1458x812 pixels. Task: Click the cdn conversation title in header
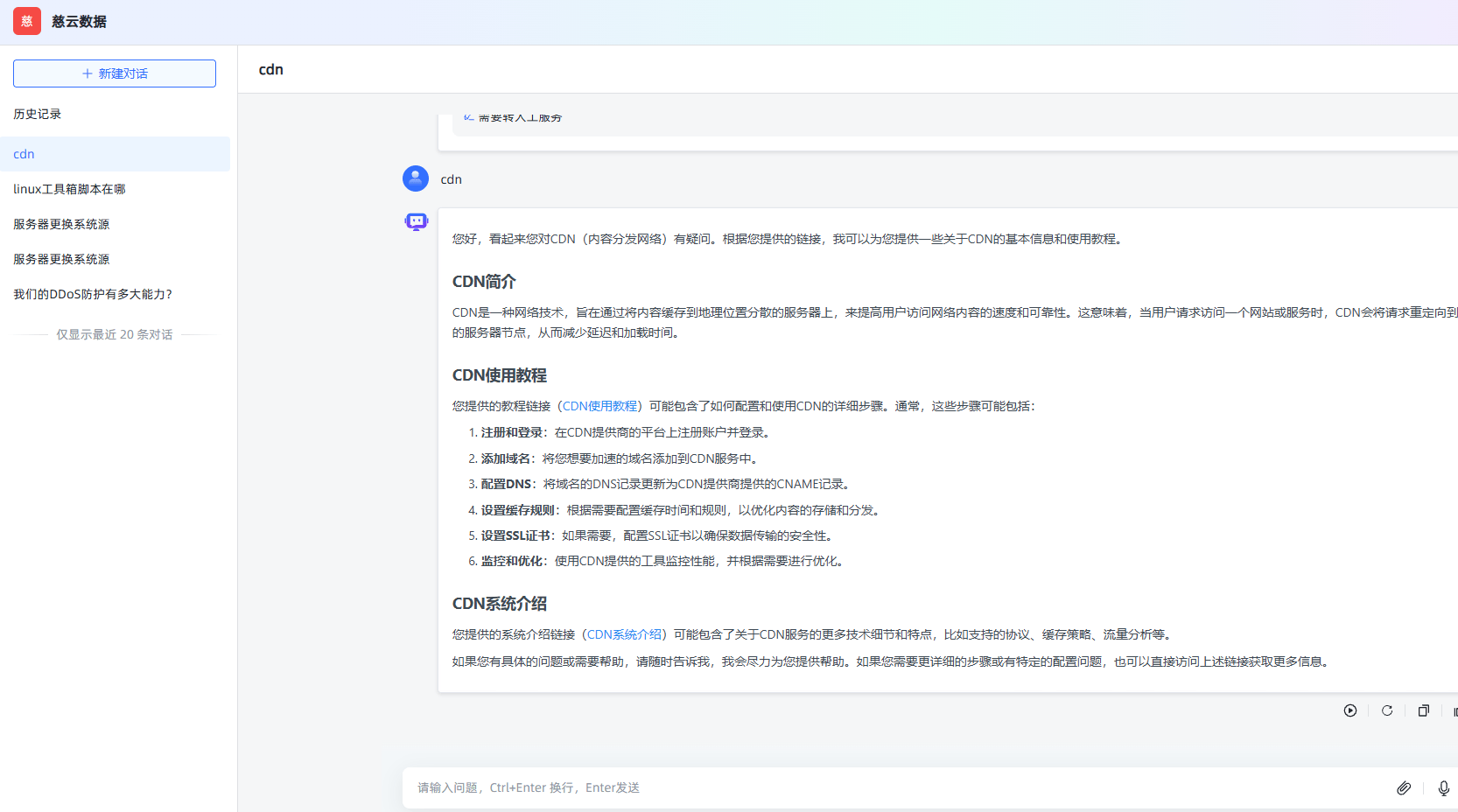tap(271, 69)
